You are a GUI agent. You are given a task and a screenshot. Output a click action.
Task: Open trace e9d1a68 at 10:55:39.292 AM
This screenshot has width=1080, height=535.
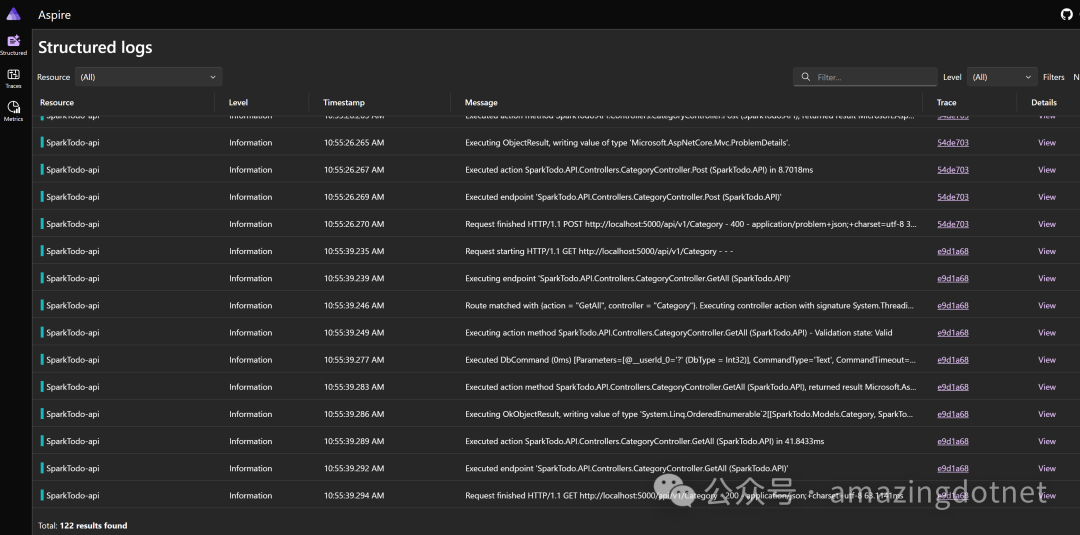point(953,468)
